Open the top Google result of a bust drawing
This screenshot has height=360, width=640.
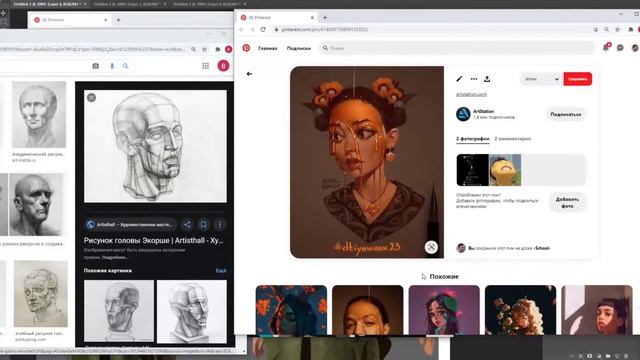point(39,114)
